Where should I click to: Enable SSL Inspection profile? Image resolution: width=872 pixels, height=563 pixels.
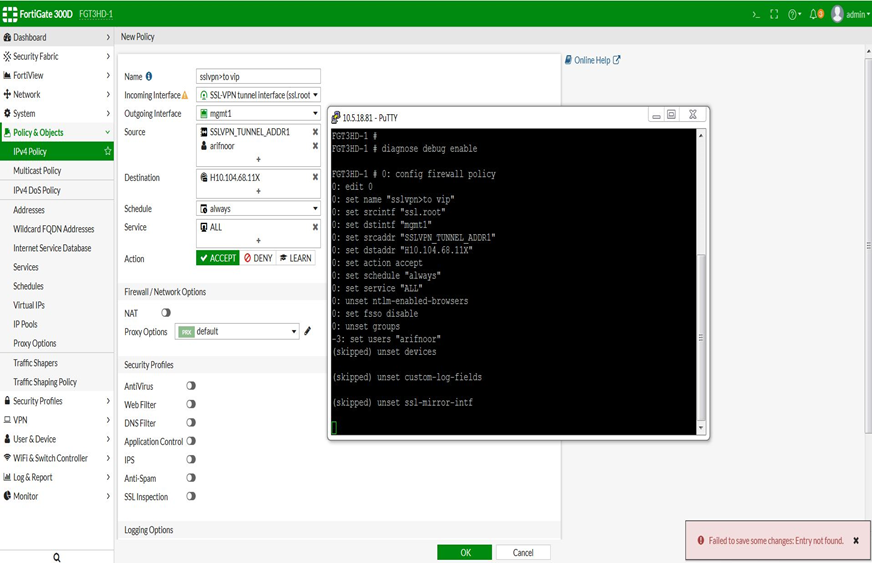(x=191, y=496)
